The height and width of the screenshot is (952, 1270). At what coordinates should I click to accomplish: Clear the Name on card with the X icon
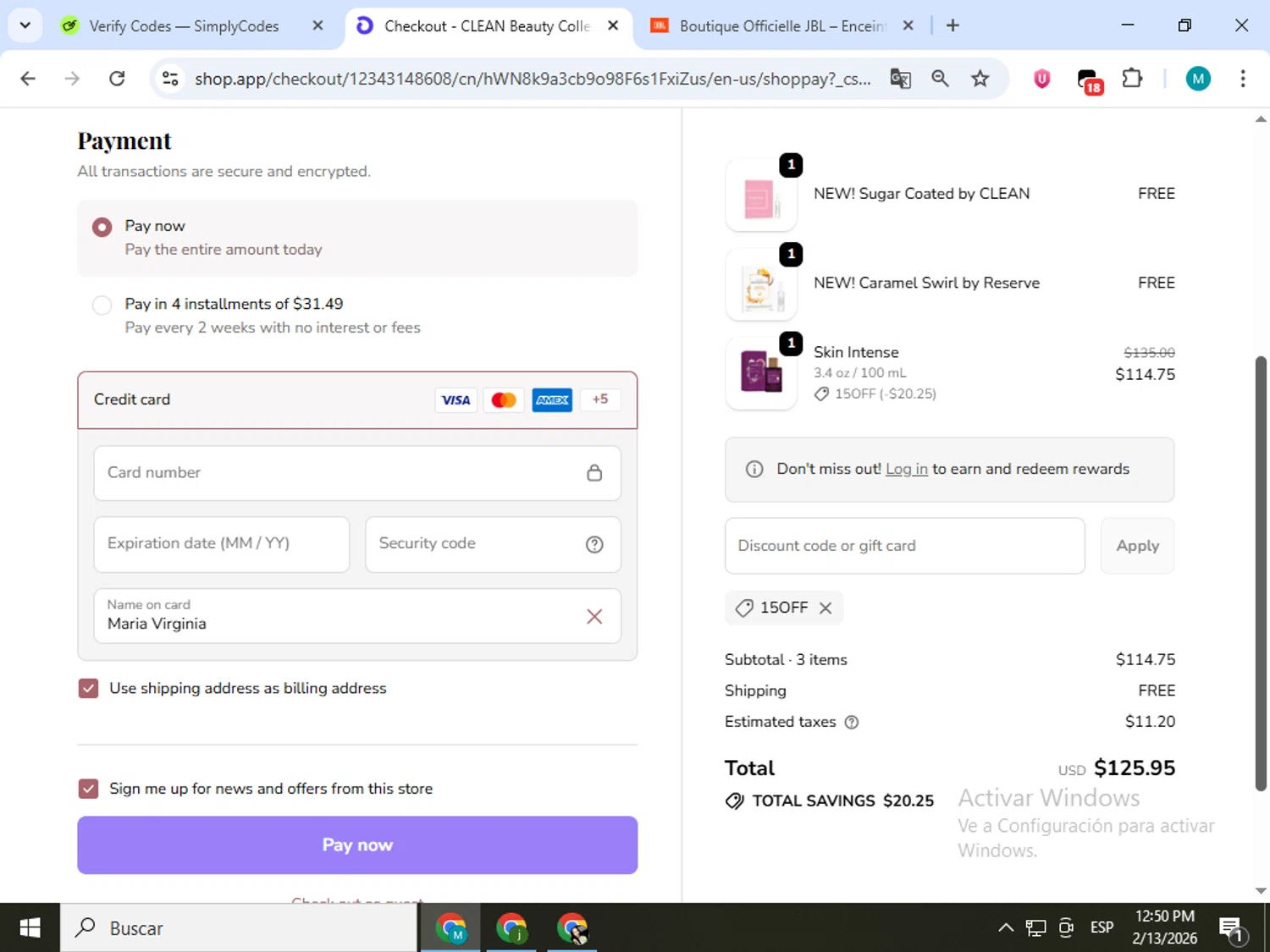point(594,616)
